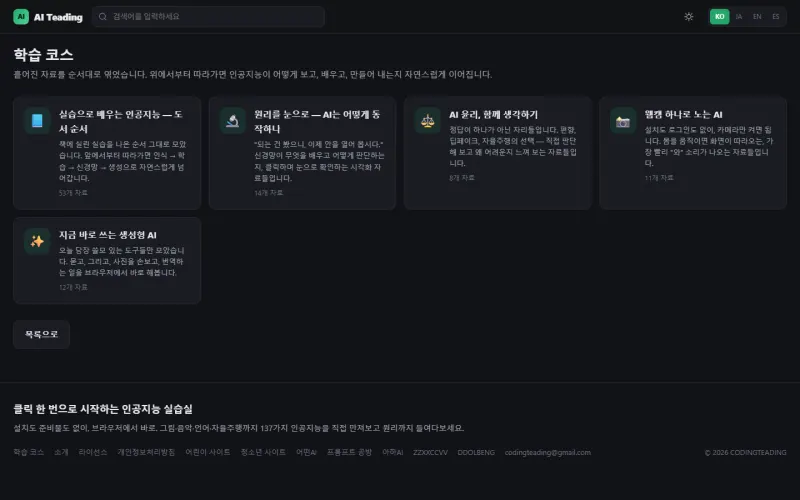Open the 실습으로 배우는 인공지능 course card

(107, 153)
